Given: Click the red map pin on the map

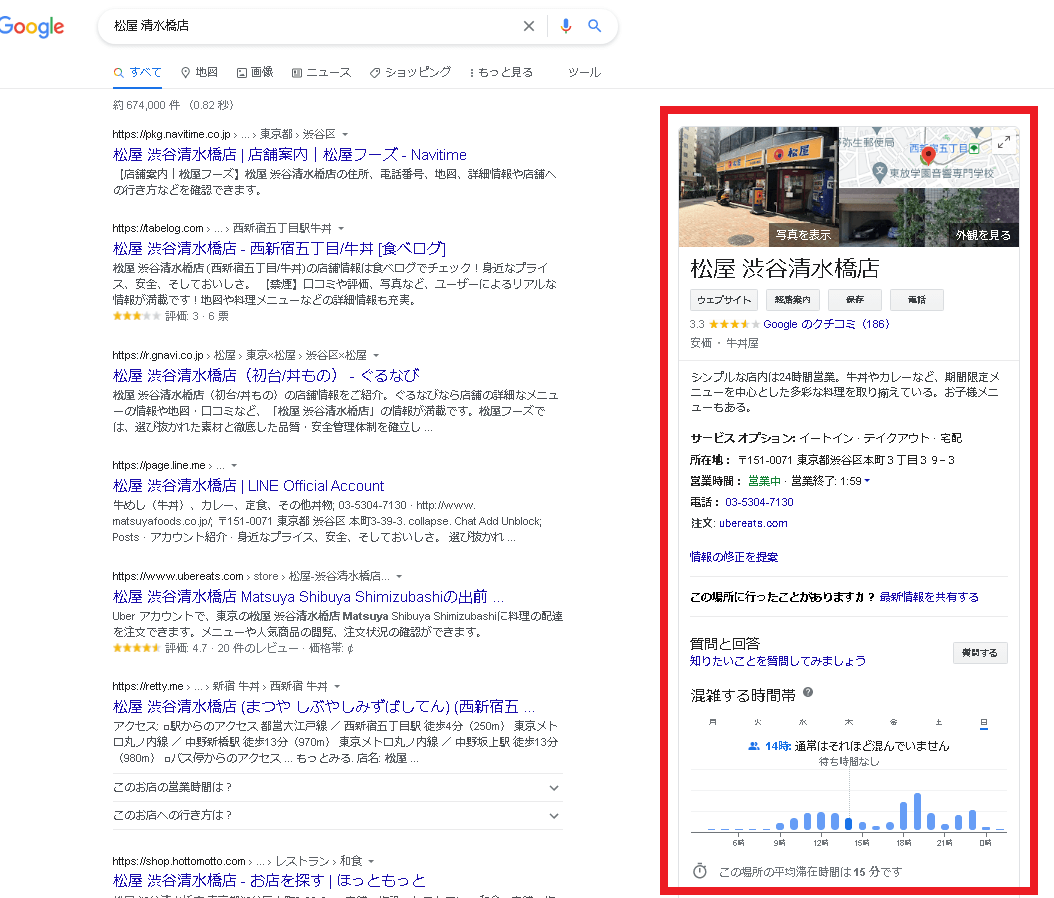Looking at the screenshot, I should click(x=928, y=155).
